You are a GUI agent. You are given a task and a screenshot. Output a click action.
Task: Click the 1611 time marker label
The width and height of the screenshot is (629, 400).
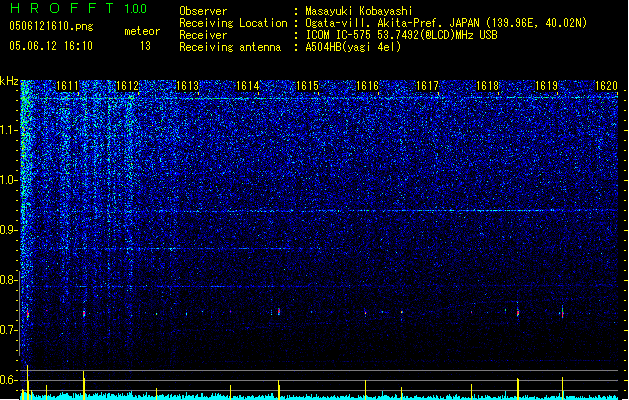pyautogui.click(x=67, y=86)
